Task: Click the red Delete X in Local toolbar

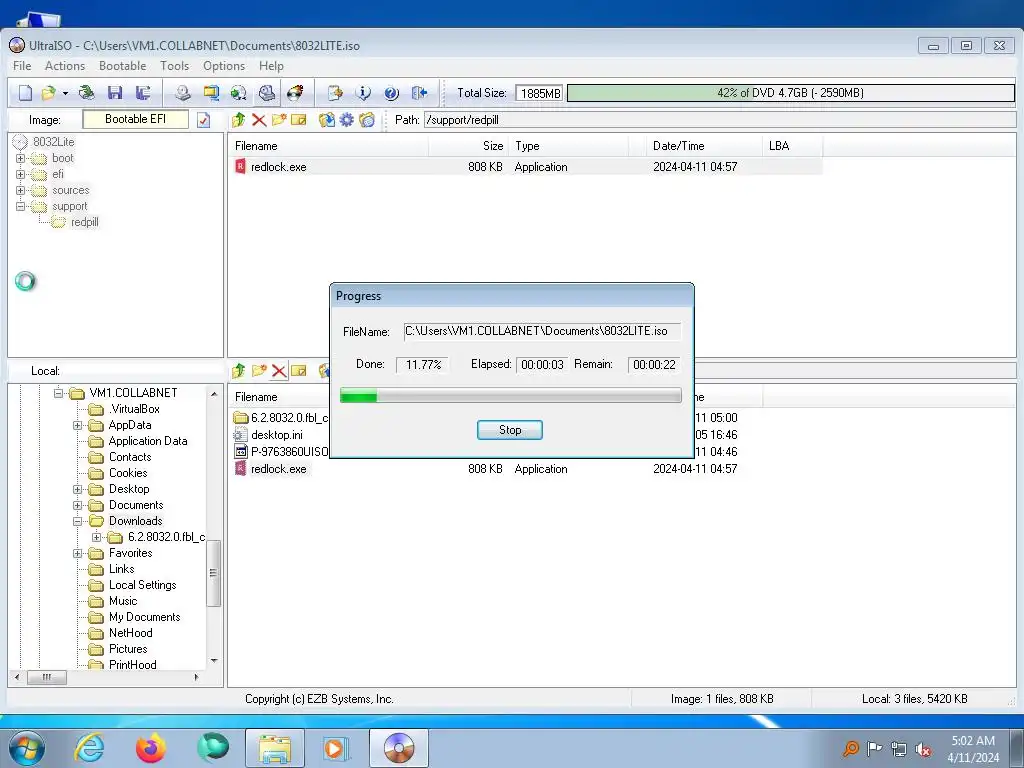Action: pos(279,371)
